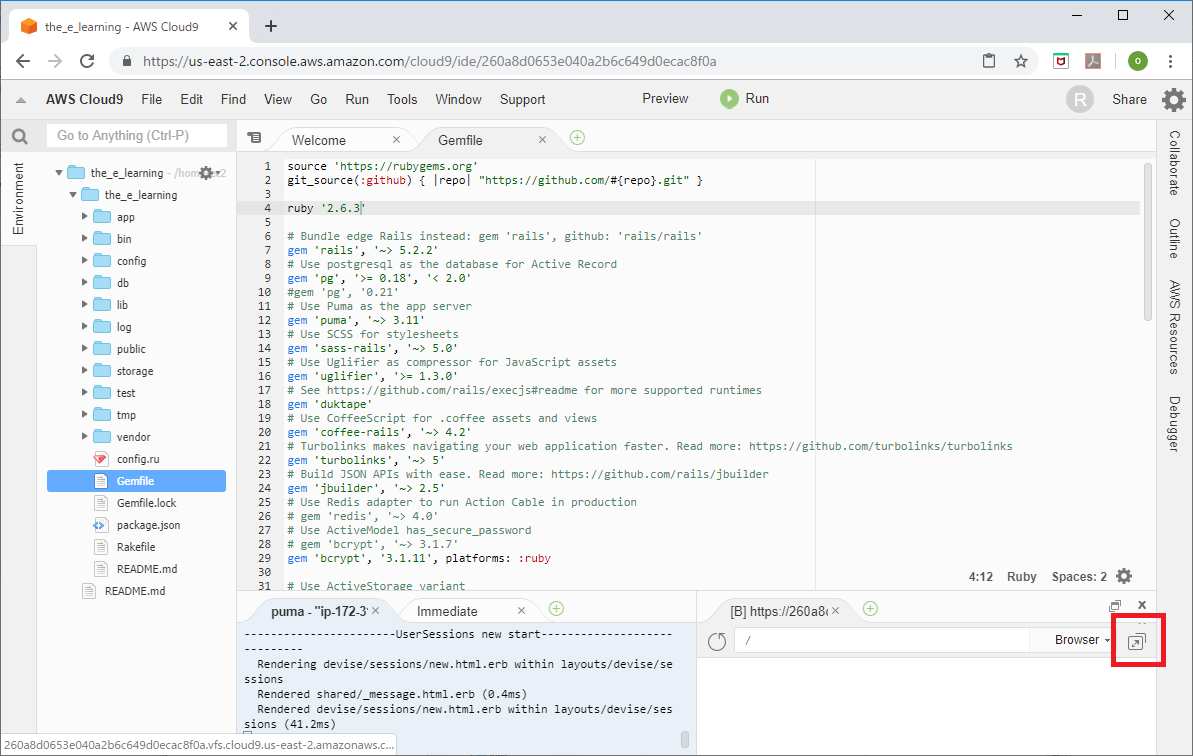Expand the app folder
This screenshot has width=1193, height=756.
84,217
